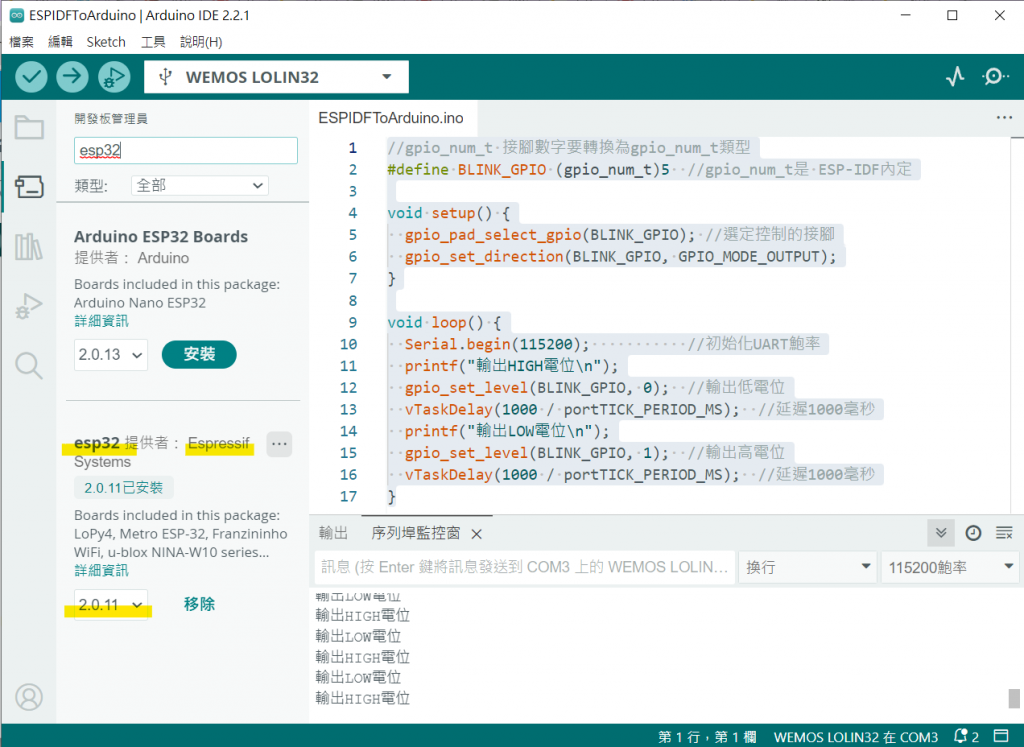Click line 6 gpio_set_direction code
The image size is (1024, 747).
(x=620, y=257)
